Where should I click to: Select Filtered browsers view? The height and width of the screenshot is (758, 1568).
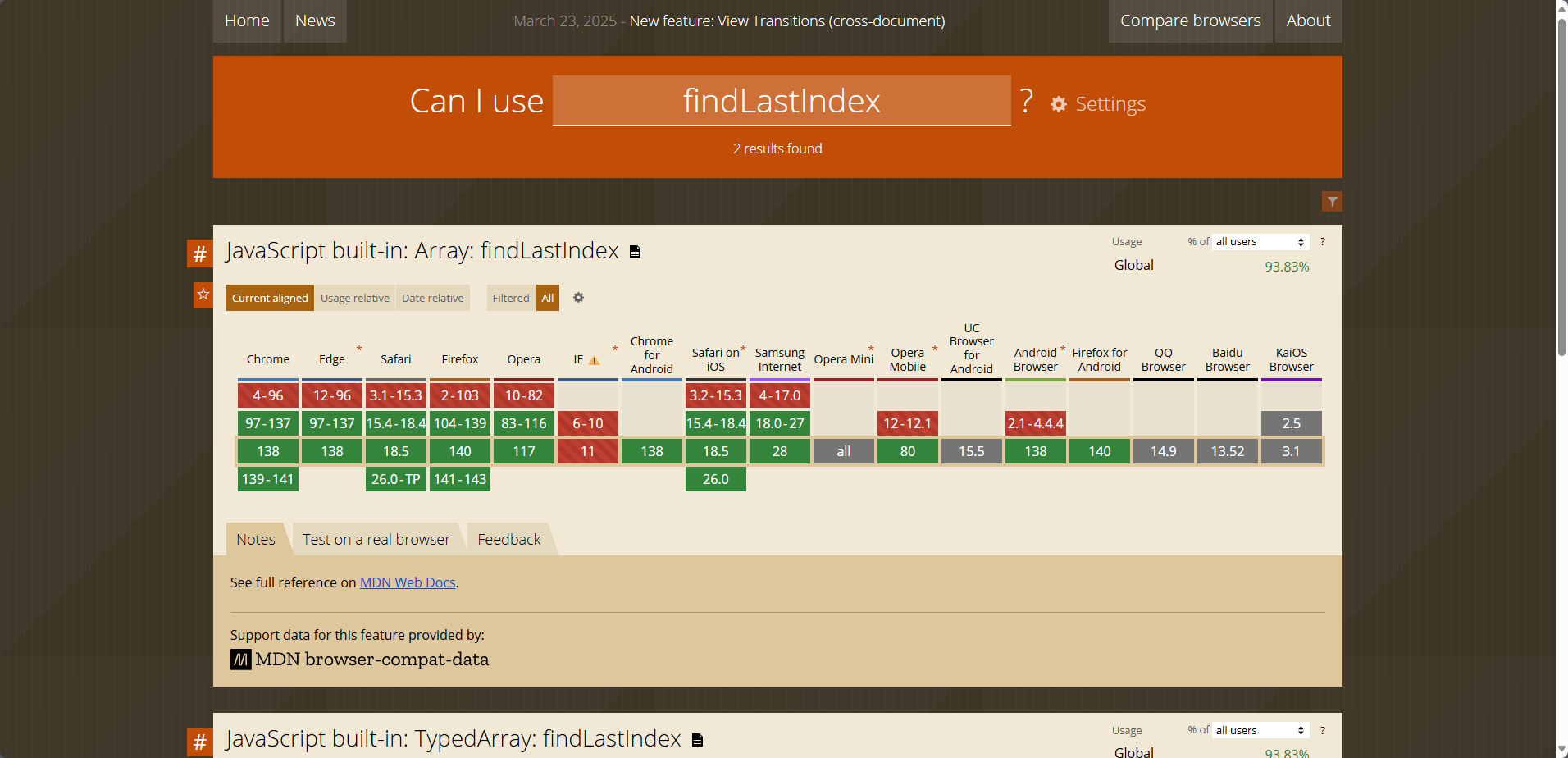tap(511, 298)
